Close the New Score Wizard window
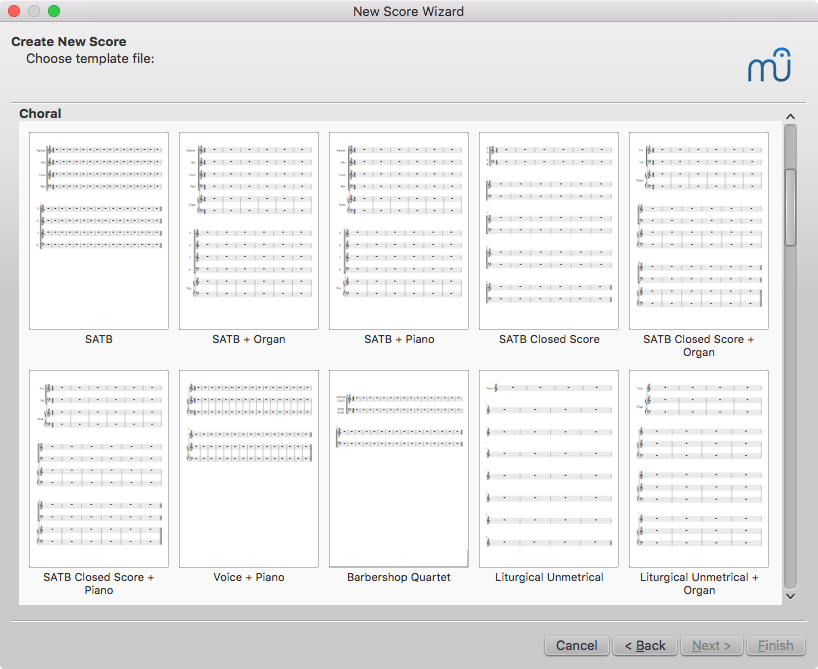 [x=14, y=11]
